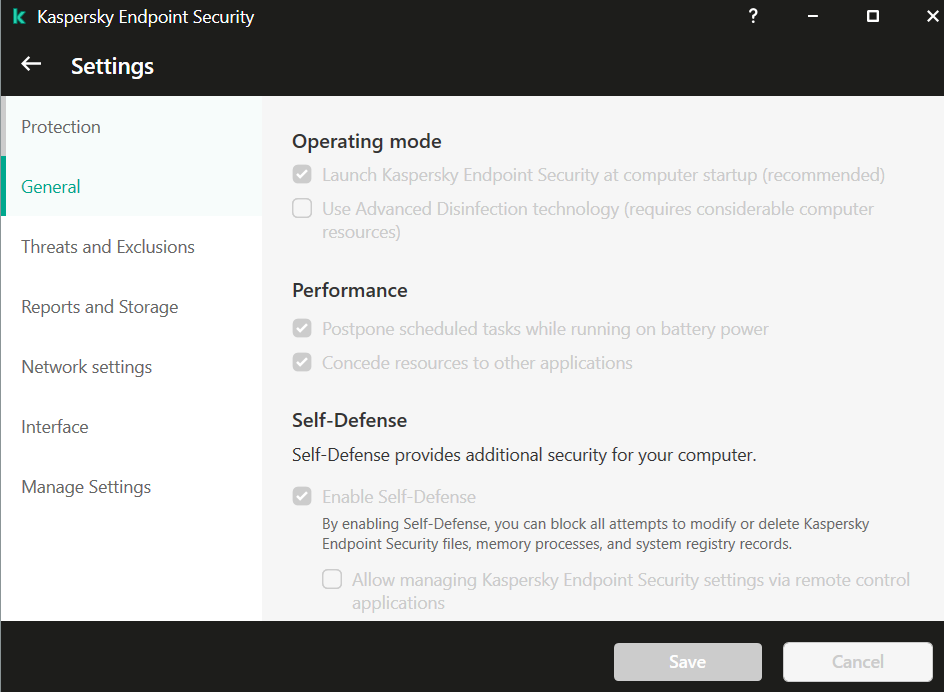Select the General settings section
Viewport: 944px width, 692px height.
(x=51, y=187)
